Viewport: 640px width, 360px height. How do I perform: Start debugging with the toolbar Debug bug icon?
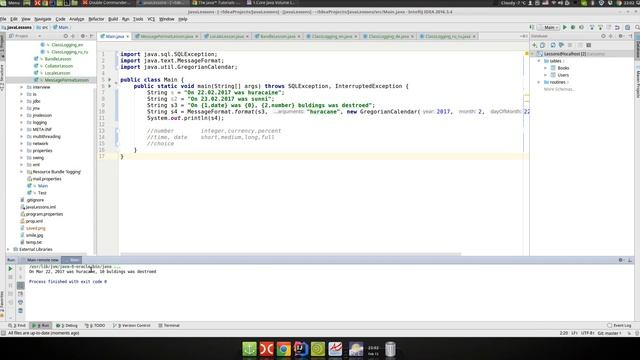click(573, 27)
